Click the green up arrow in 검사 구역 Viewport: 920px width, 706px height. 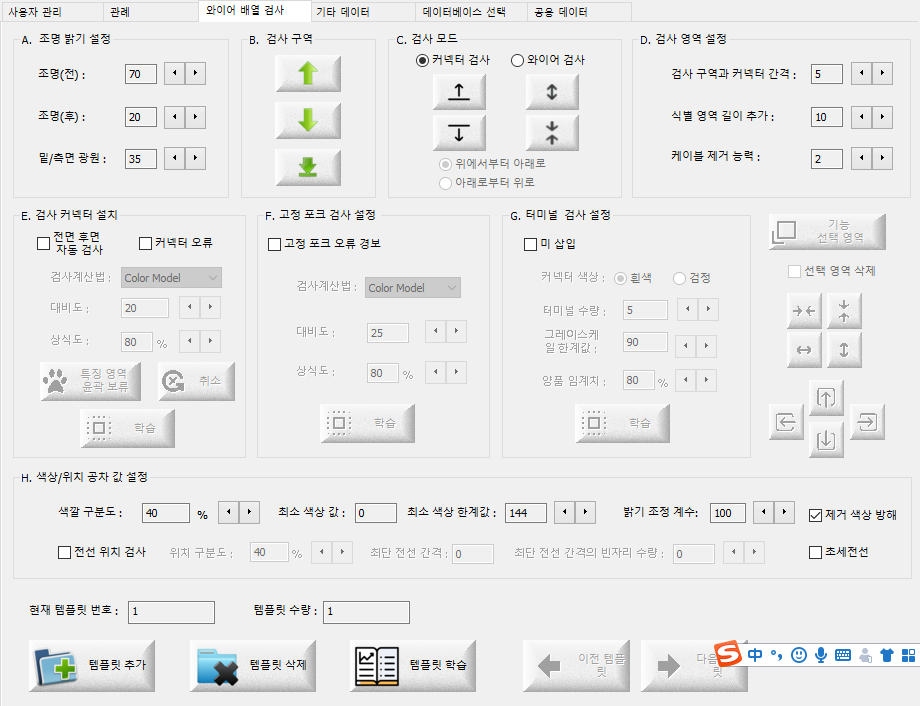(x=308, y=74)
